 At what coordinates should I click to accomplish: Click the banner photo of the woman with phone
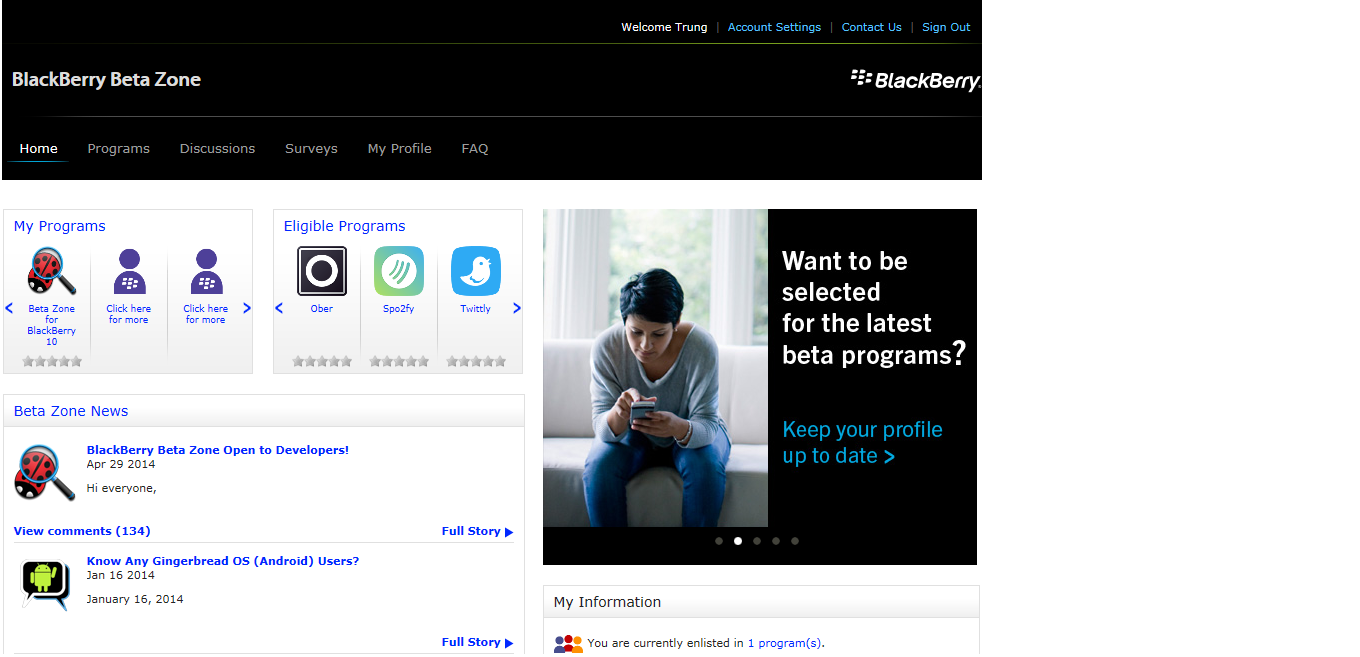tap(655, 368)
